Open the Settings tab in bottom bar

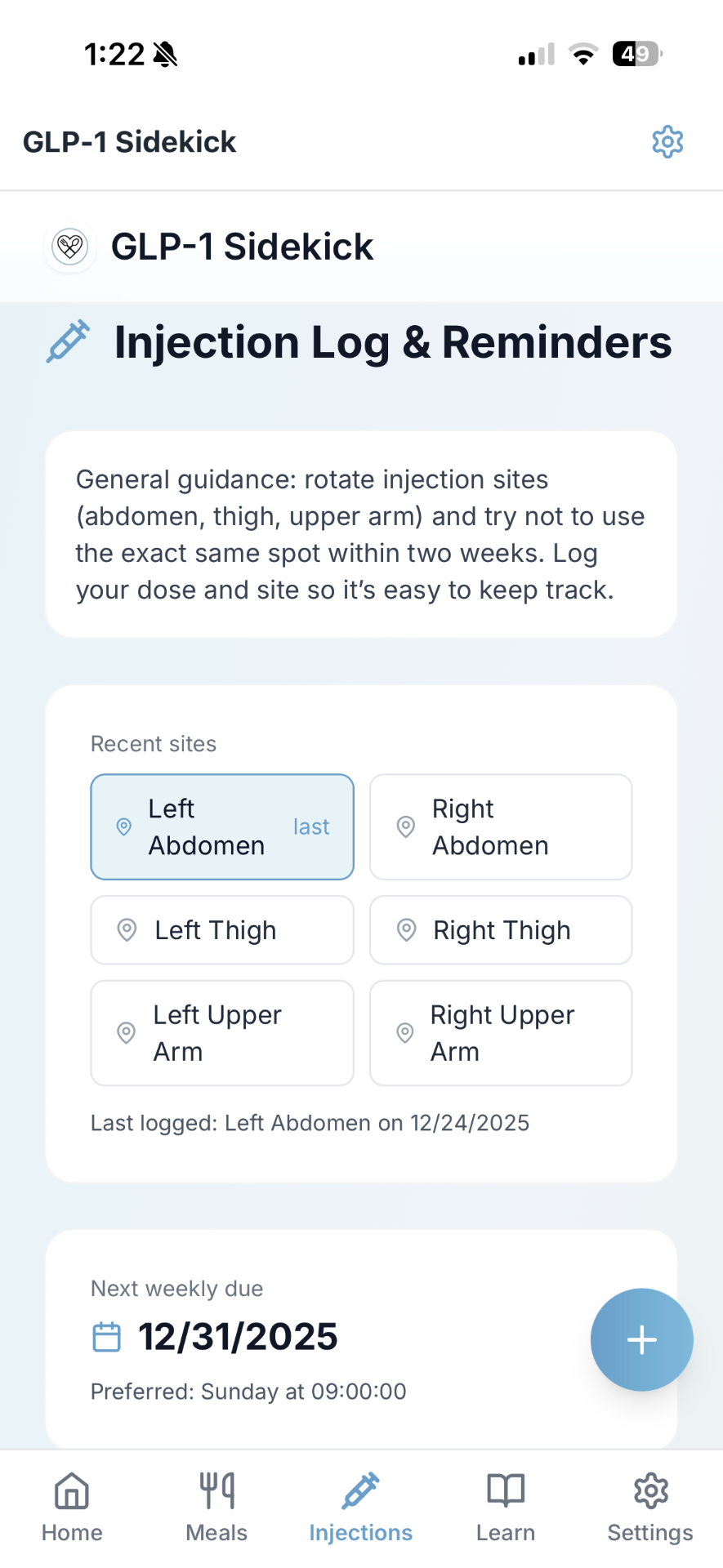(x=650, y=1508)
